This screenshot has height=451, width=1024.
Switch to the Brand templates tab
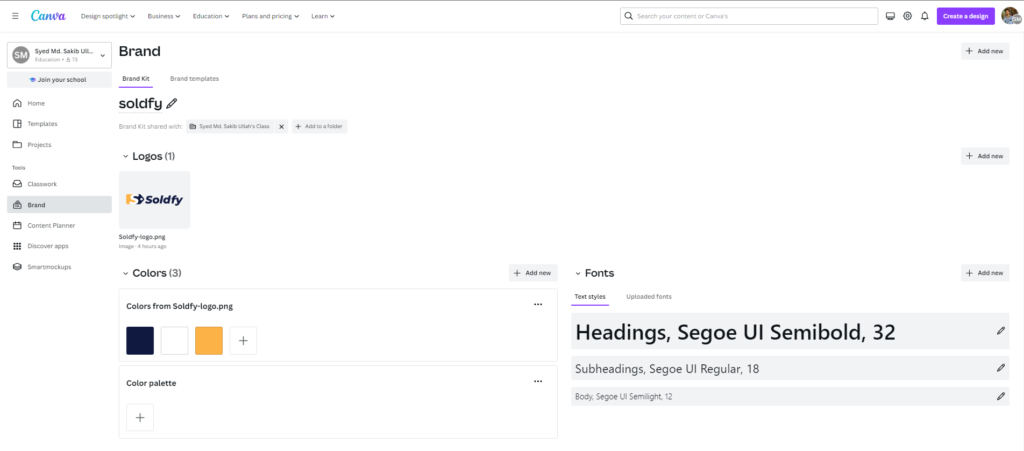point(195,78)
